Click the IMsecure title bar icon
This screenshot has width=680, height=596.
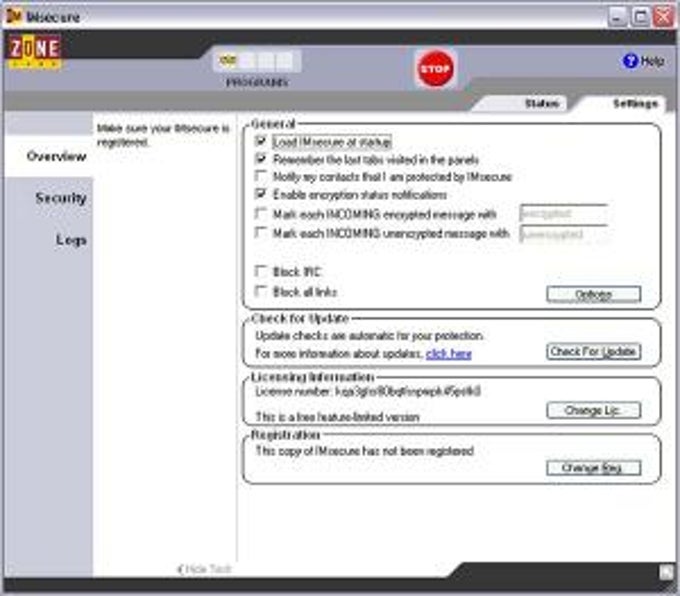point(14,16)
